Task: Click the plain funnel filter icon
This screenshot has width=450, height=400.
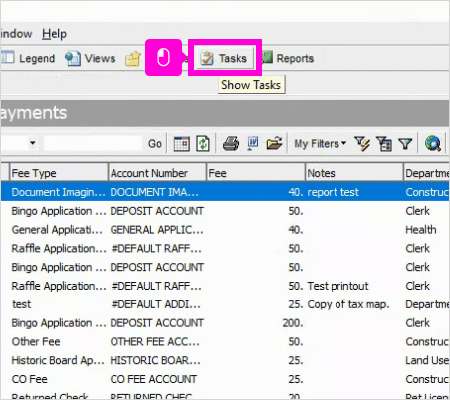Action: (x=405, y=144)
